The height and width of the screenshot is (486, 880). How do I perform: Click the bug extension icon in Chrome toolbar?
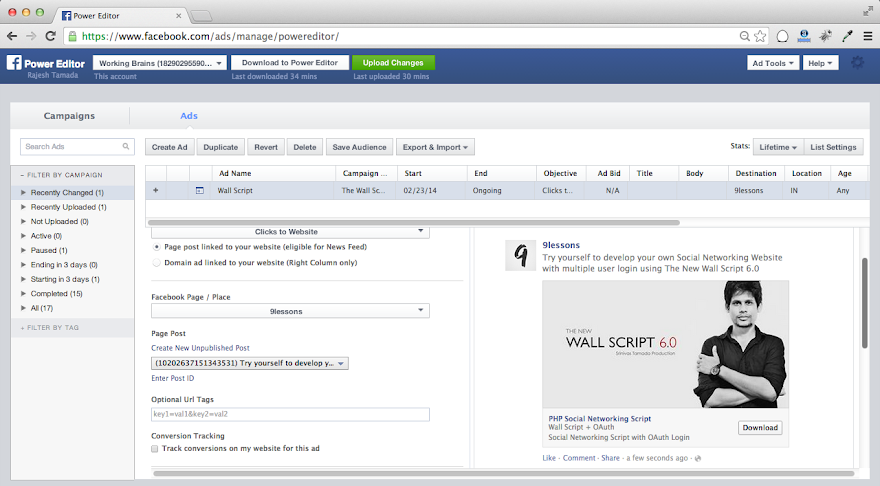pyautogui.click(x=826, y=36)
